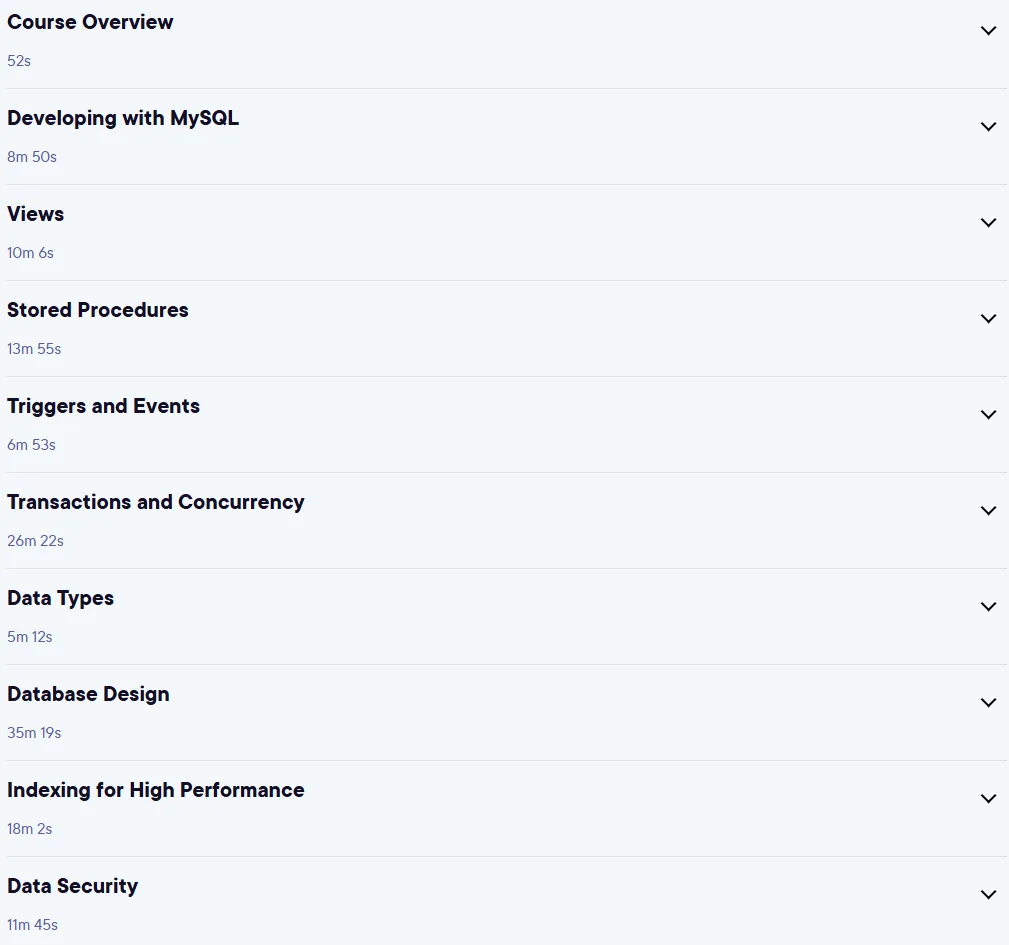The width and height of the screenshot is (1009, 945).
Task: Expand the Data Types chevron
Action: coord(988,606)
